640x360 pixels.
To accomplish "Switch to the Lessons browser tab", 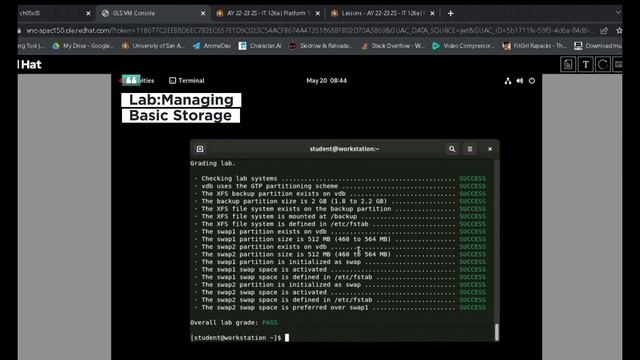I will click(x=382, y=13).
